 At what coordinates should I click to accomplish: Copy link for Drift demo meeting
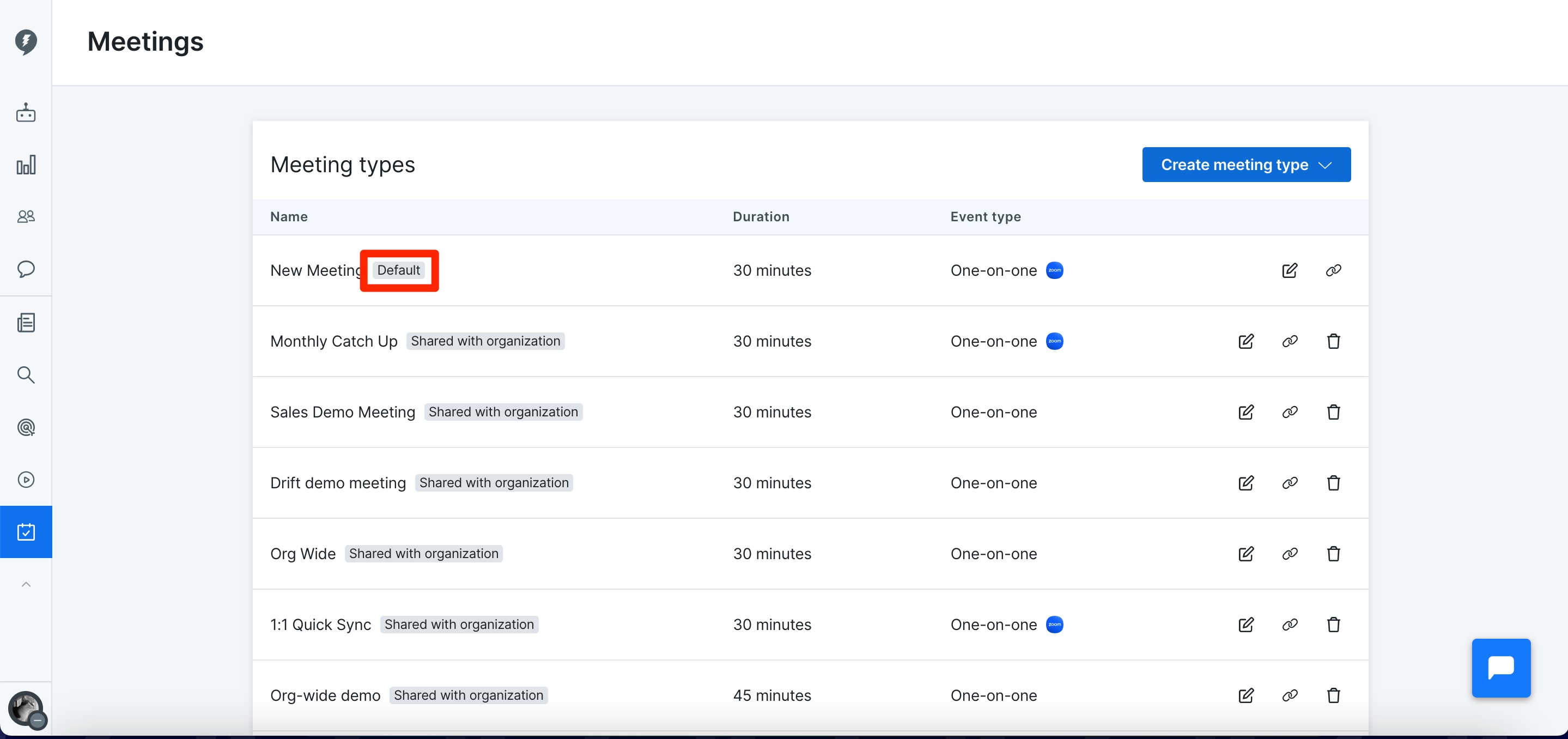1289,483
